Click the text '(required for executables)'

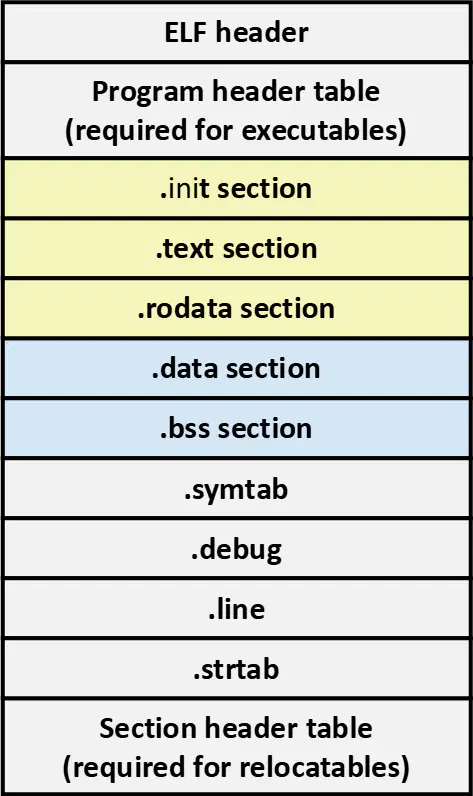(x=236, y=130)
